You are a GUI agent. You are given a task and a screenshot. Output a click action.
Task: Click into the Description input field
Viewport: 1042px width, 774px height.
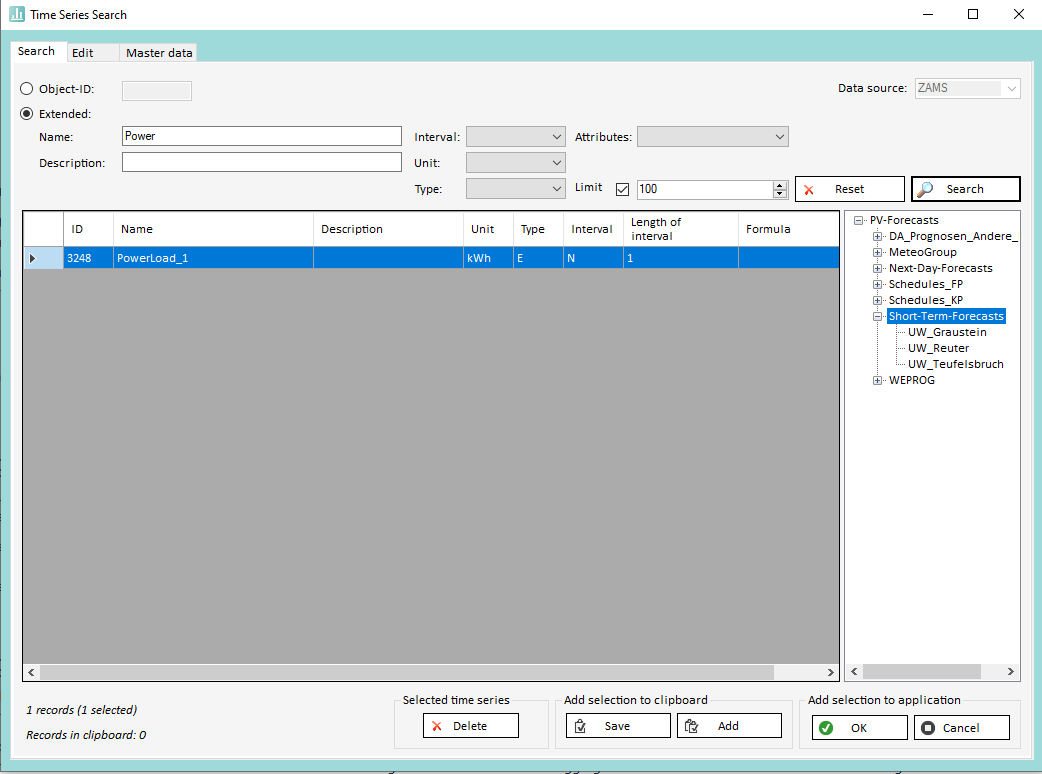pyautogui.click(x=261, y=162)
